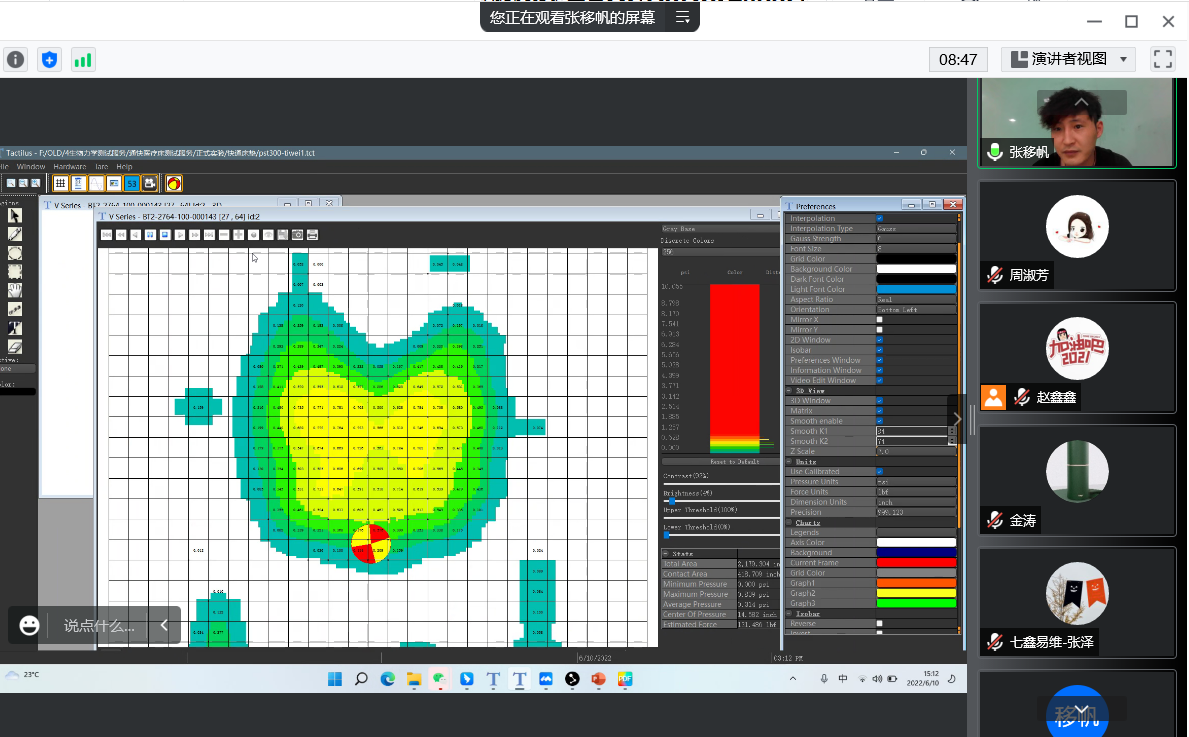Open the Window menu
The width and height of the screenshot is (1189, 737).
tap(31, 167)
